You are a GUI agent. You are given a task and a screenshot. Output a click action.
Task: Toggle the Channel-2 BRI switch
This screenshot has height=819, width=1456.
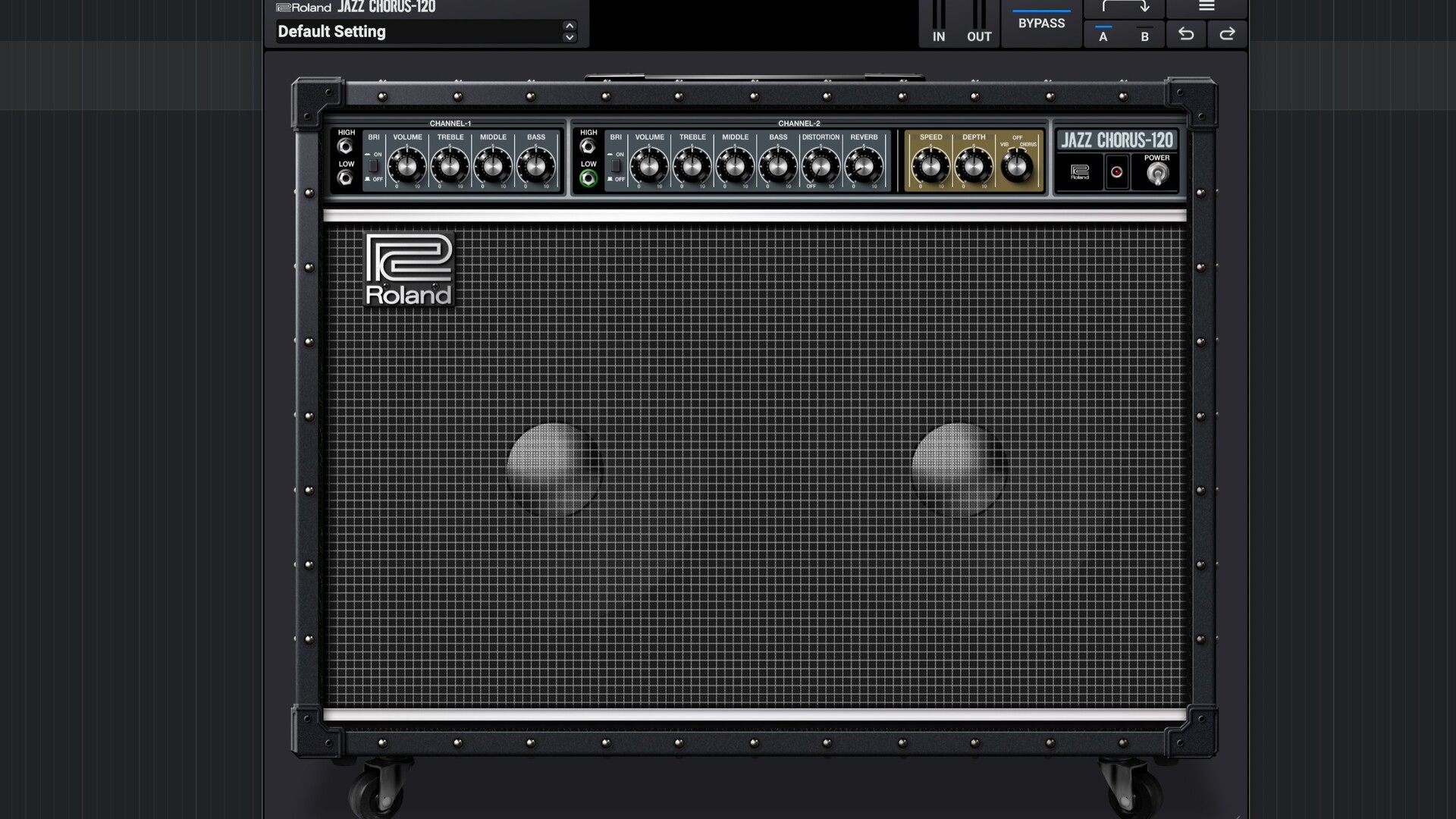[x=616, y=166]
